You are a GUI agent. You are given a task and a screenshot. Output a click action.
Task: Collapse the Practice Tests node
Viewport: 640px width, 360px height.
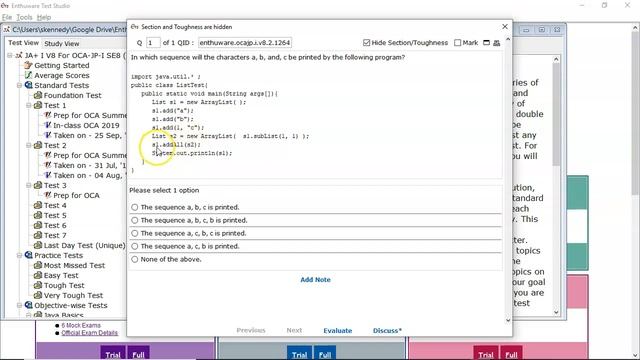click(19, 256)
